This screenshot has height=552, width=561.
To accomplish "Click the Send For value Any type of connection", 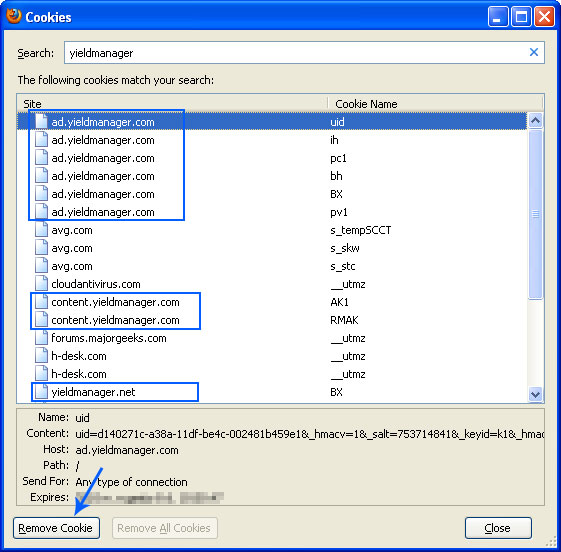I will click(x=131, y=482).
